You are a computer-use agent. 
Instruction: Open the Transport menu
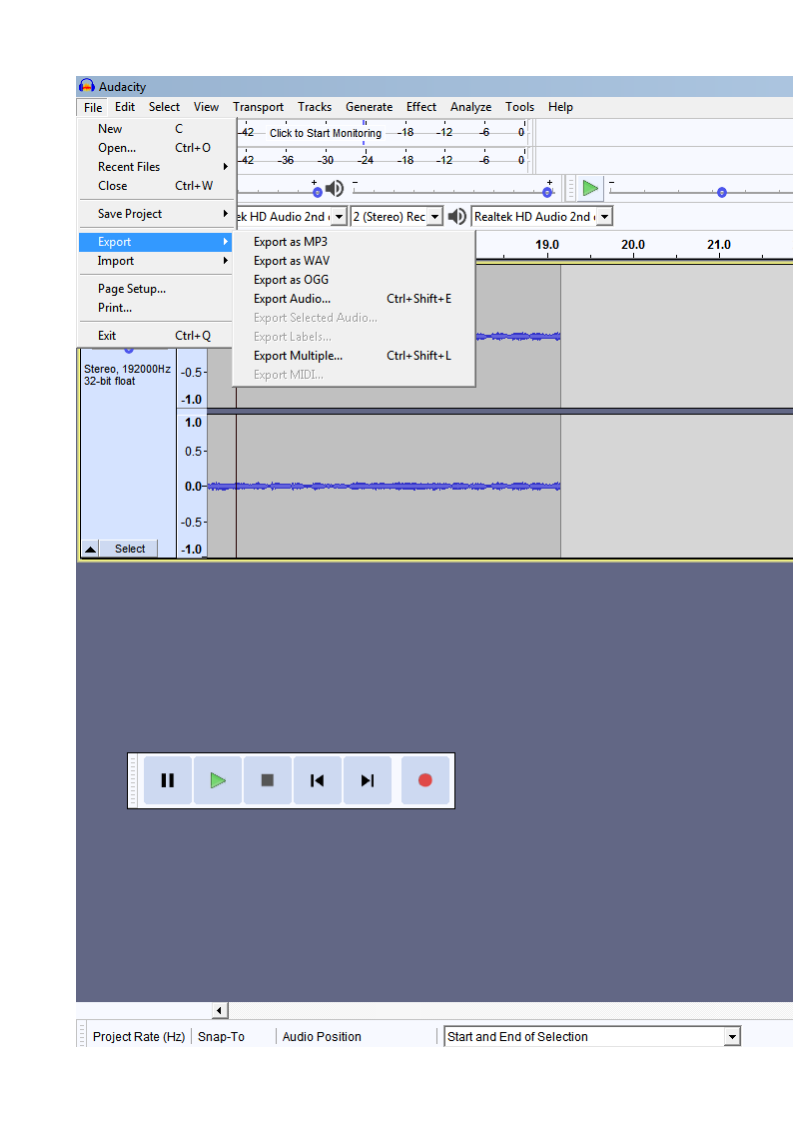point(258,107)
